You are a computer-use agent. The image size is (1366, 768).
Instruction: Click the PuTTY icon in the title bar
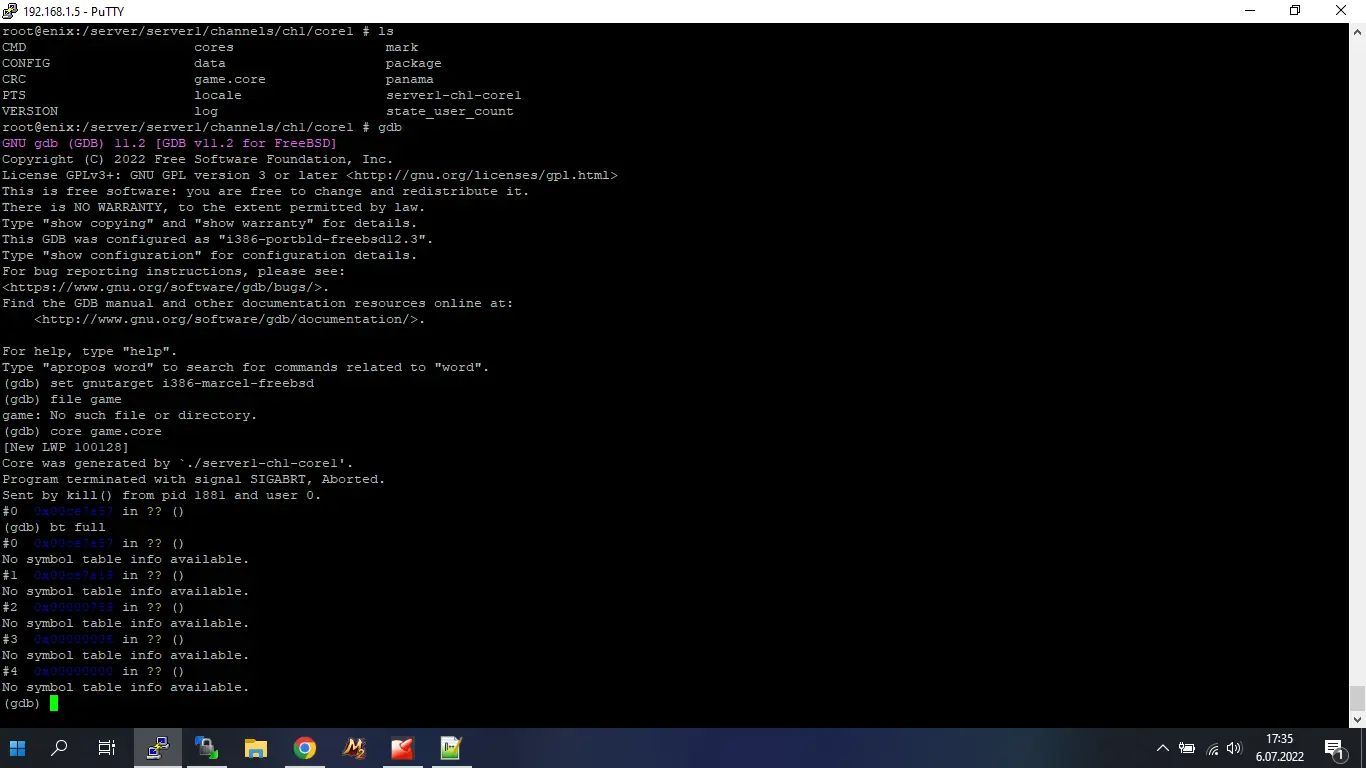(10, 10)
